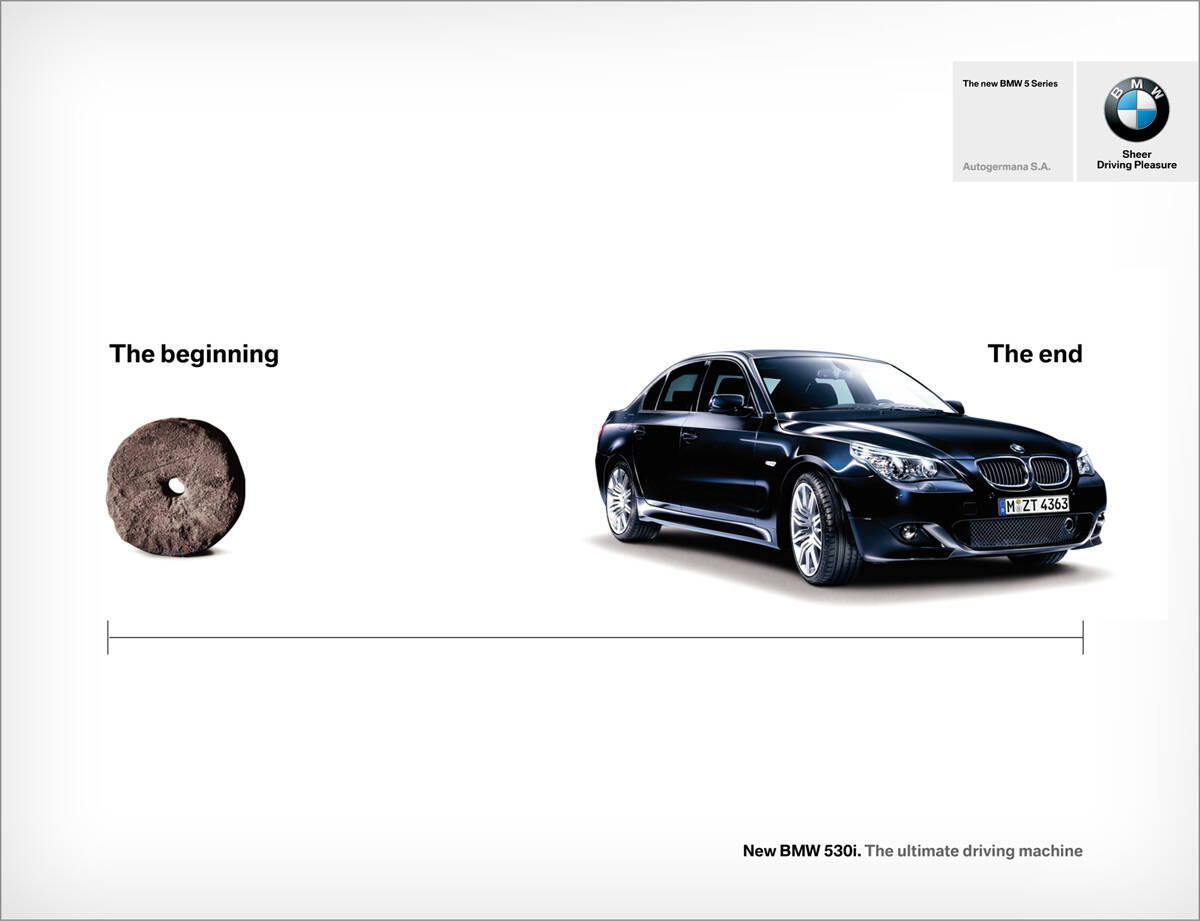The image size is (1200, 921).
Task: Select the 'The end' heading
Action: click(x=1034, y=354)
